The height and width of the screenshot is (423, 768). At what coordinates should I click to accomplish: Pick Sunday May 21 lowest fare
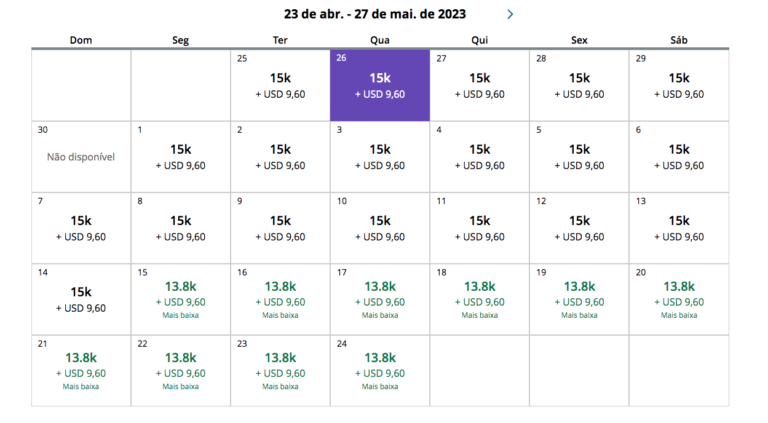81,370
